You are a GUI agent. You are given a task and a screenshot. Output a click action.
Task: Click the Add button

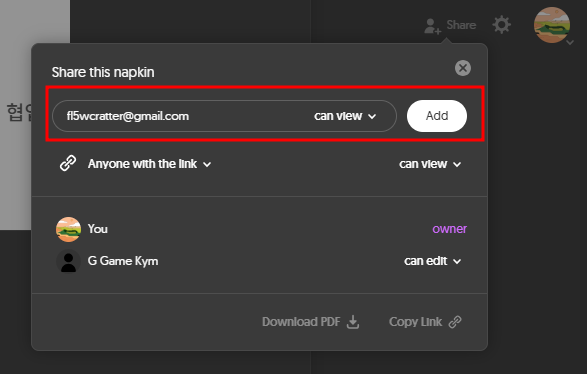point(437,116)
